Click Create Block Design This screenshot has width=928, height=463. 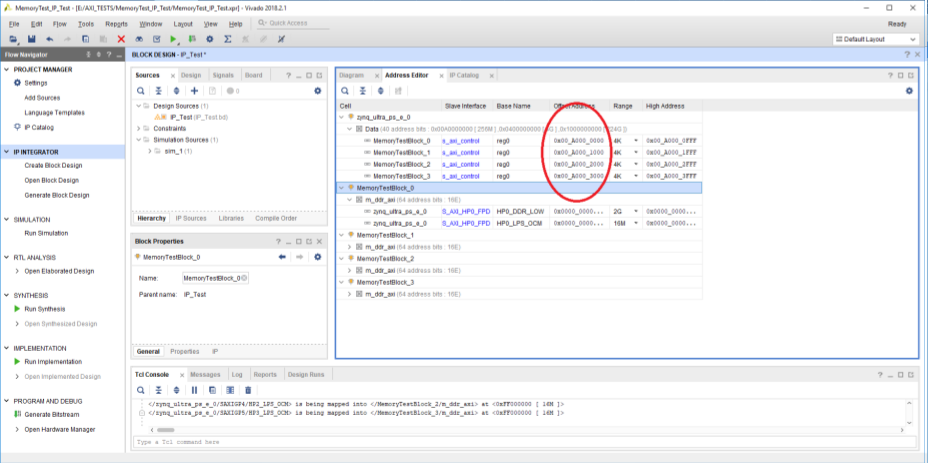[x=53, y=166]
